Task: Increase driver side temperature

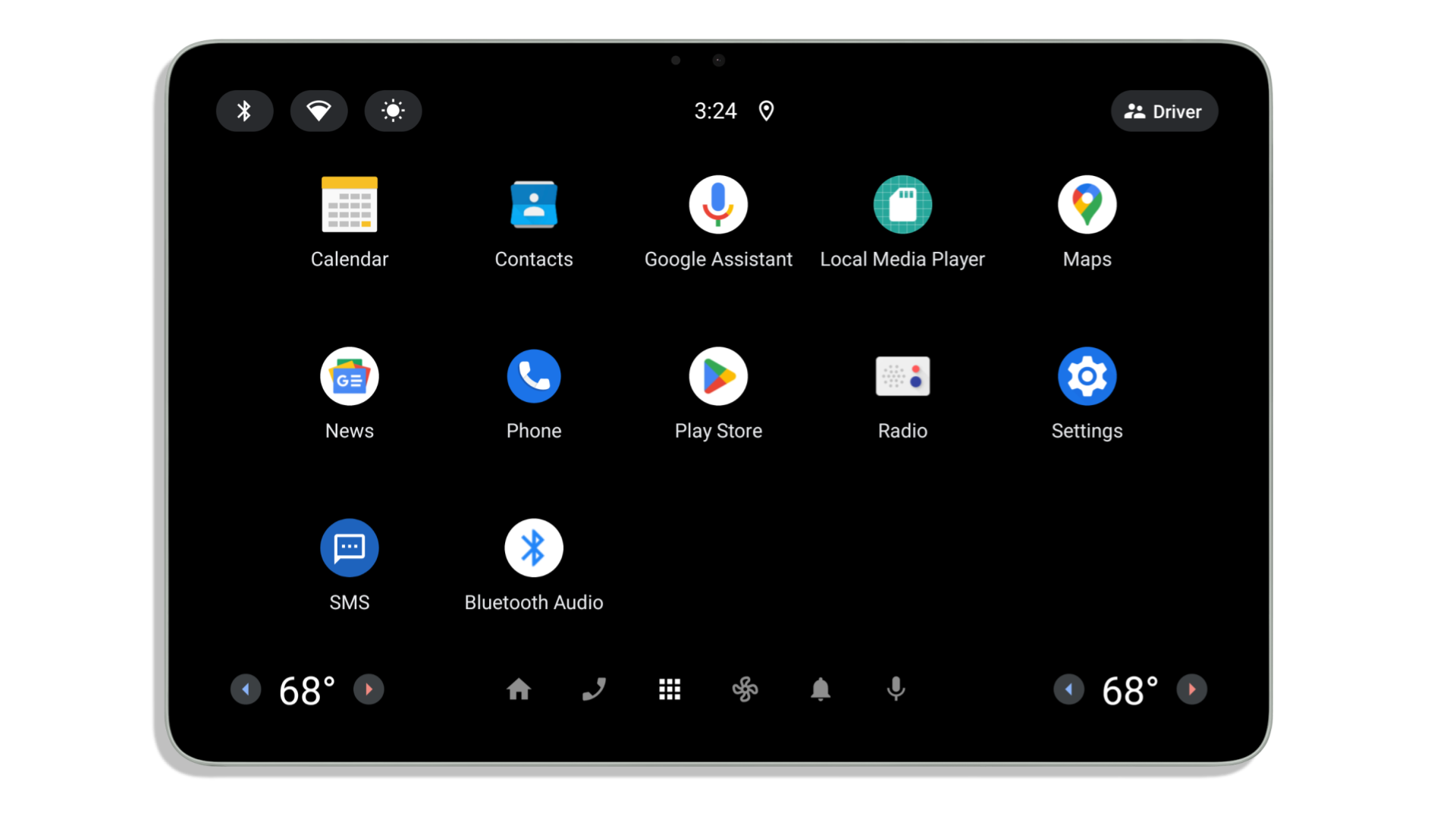Action: (368, 689)
